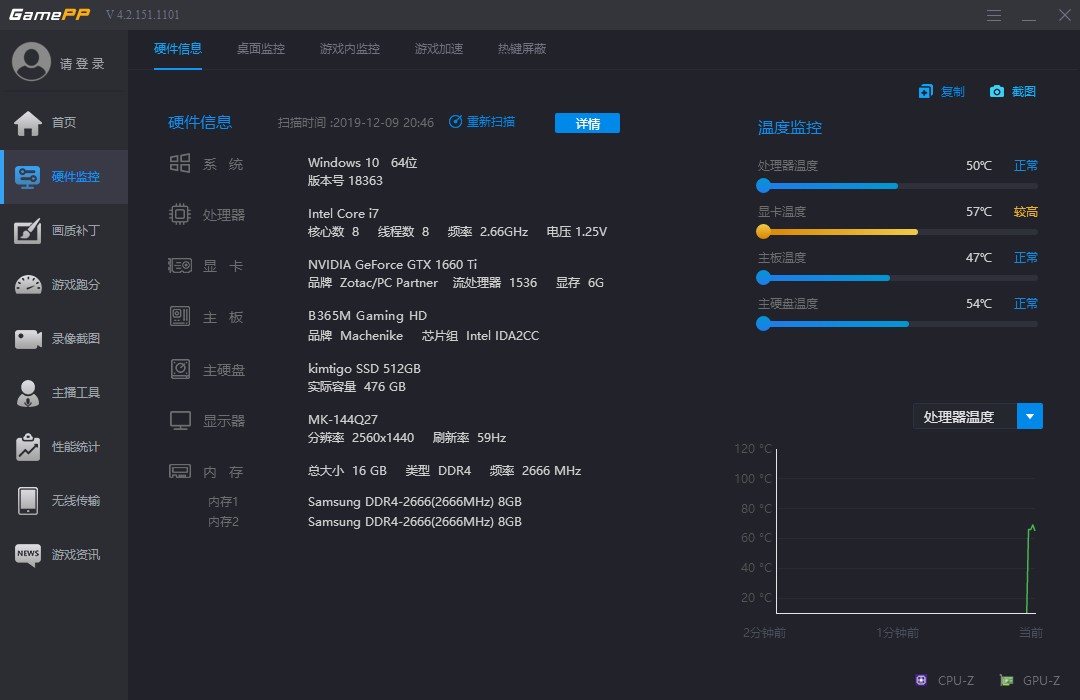This screenshot has width=1080, height=700.
Task: Click the temperature history chart
Action: click(x=906, y=531)
